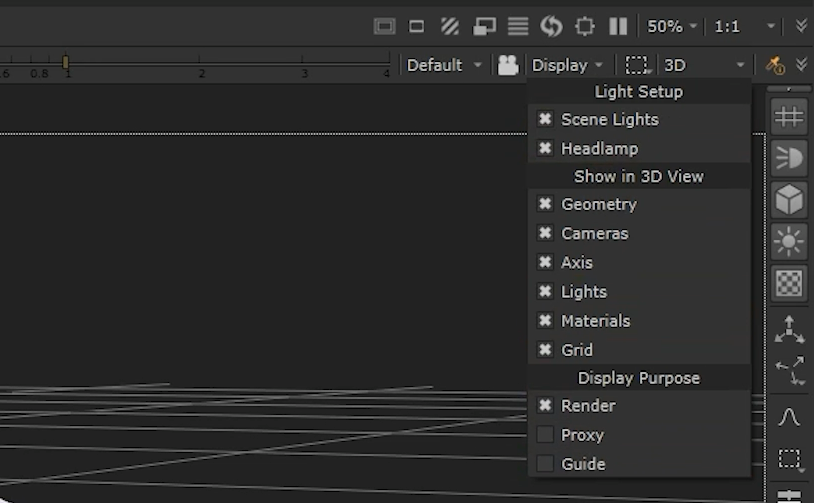The image size is (814, 503).
Task: Open the 3D view mode dropdown
Action: tap(704, 65)
